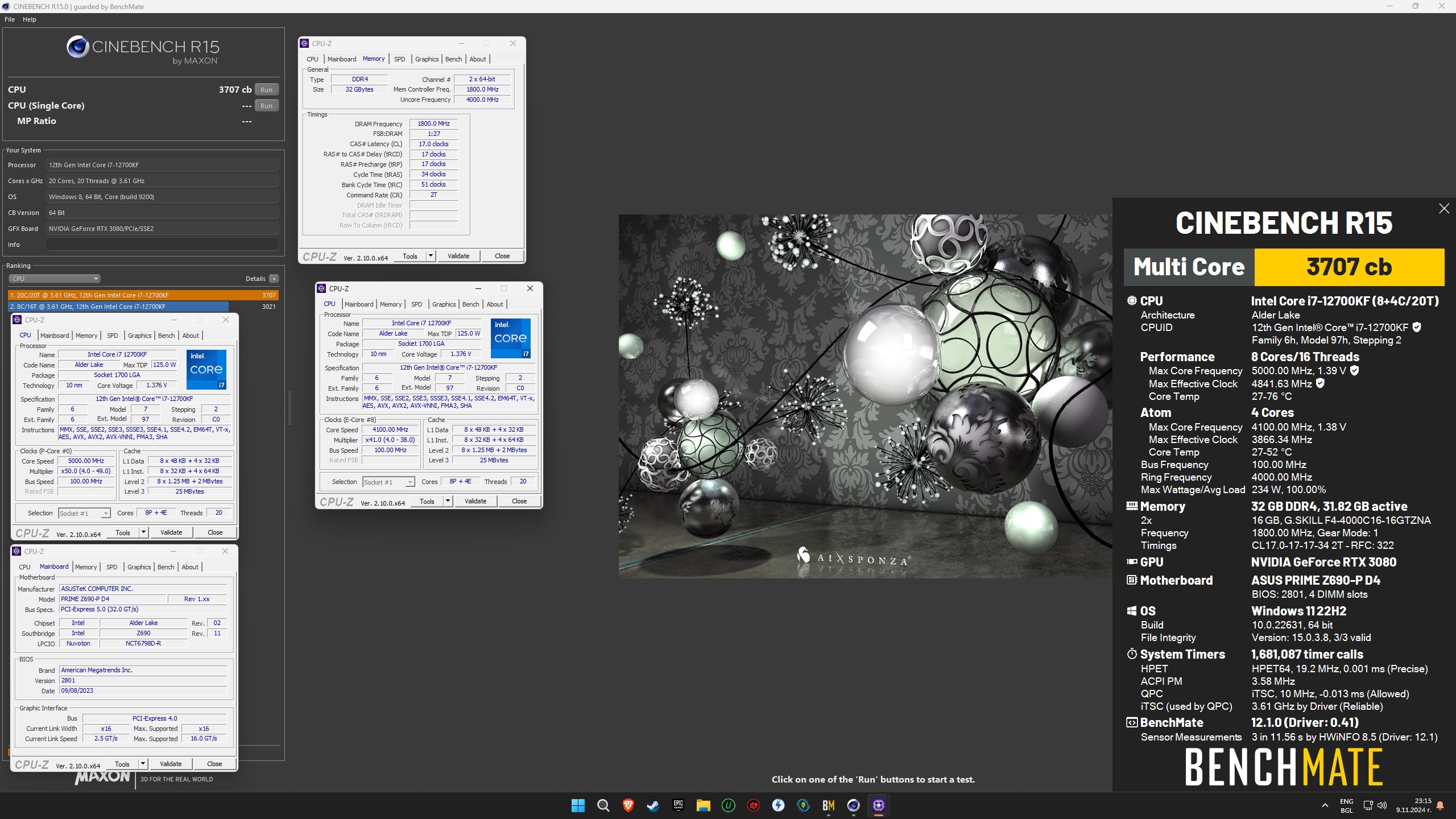Open Windows Start menu in taskbar

pyautogui.click(x=578, y=805)
